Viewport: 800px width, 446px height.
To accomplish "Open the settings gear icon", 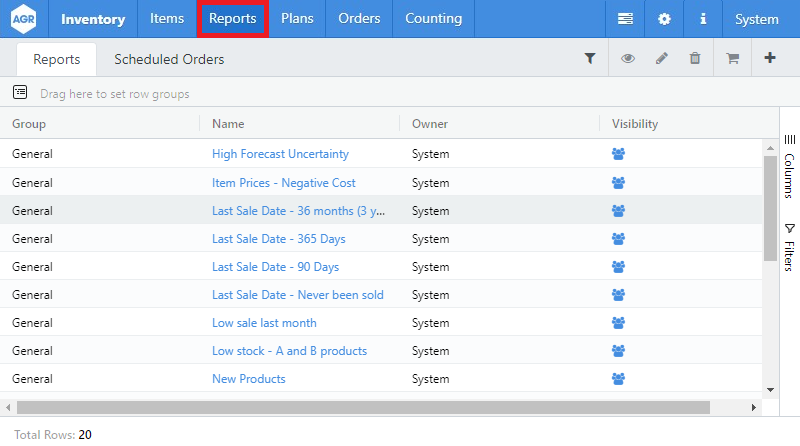I will click(x=665, y=19).
